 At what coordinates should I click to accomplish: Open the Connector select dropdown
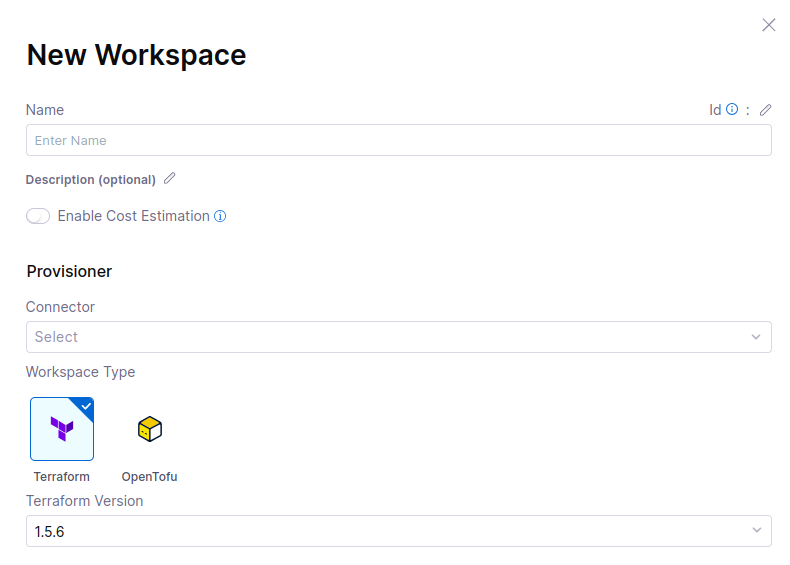(x=398, y=337)
